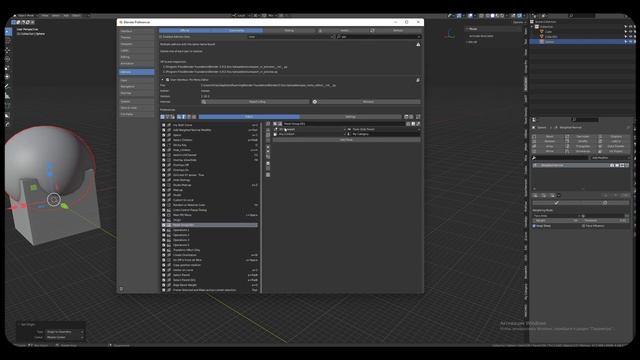Toggle the Pie Menu Editor add-on checkbox
The height and width of the screenshot is (360, 640).
tap(167, 80)
